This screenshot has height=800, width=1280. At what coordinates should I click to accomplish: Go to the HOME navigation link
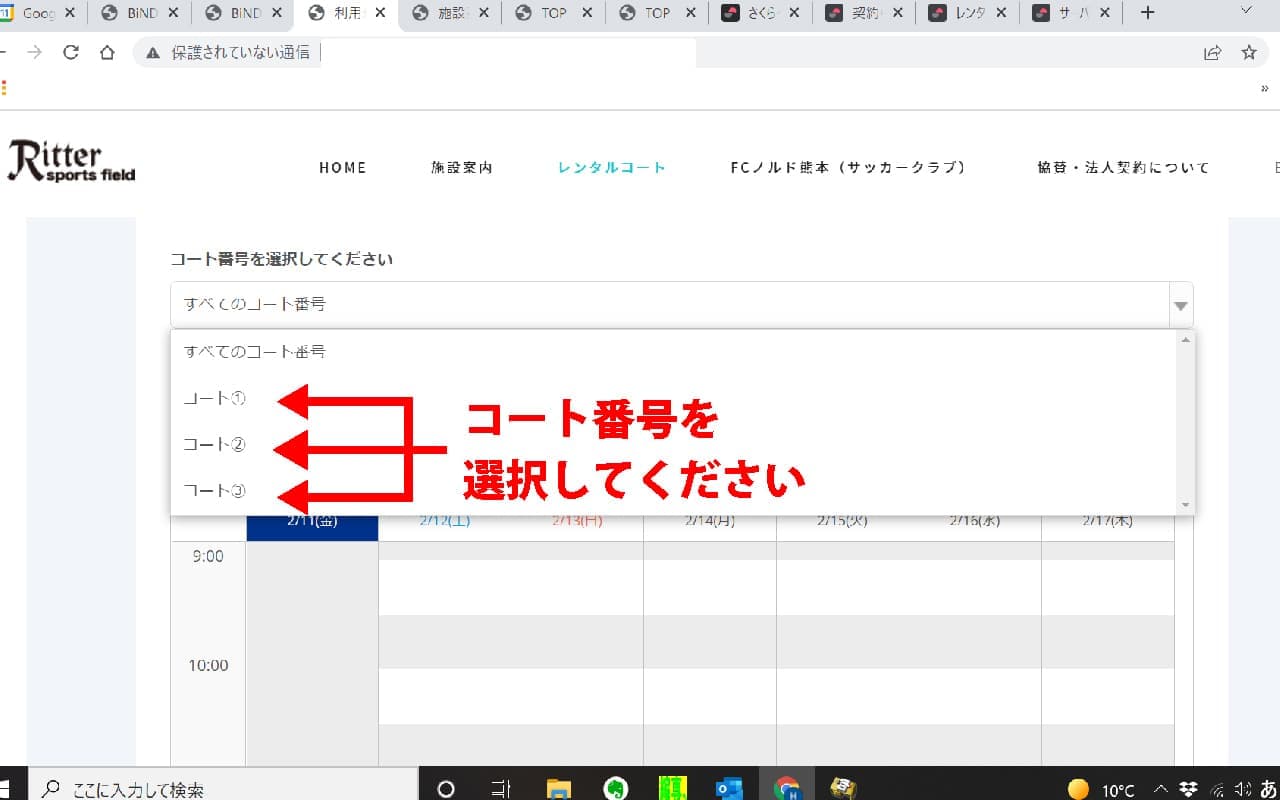(343, 168)
